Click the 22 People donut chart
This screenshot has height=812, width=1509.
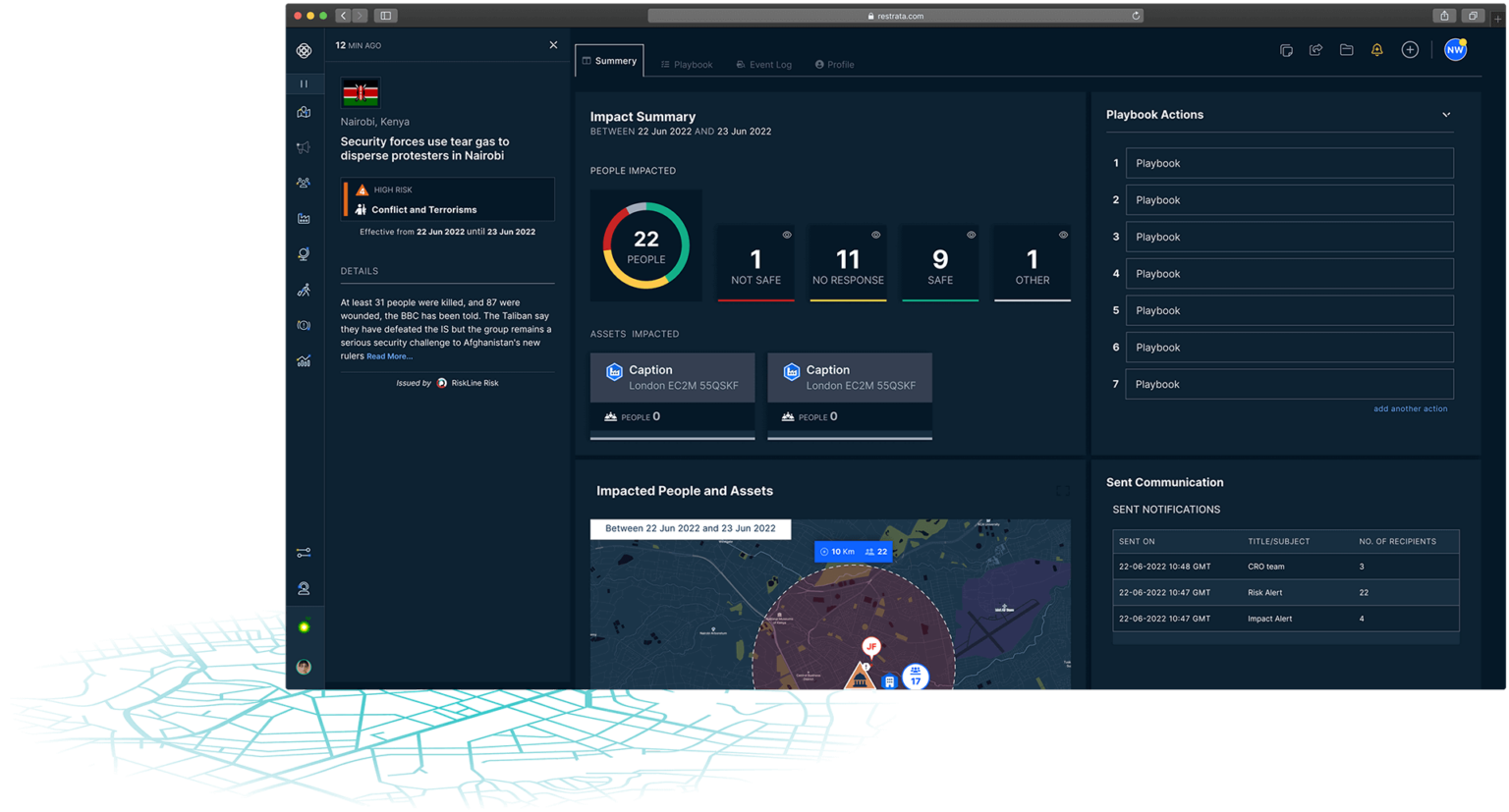tap(645, 245)
